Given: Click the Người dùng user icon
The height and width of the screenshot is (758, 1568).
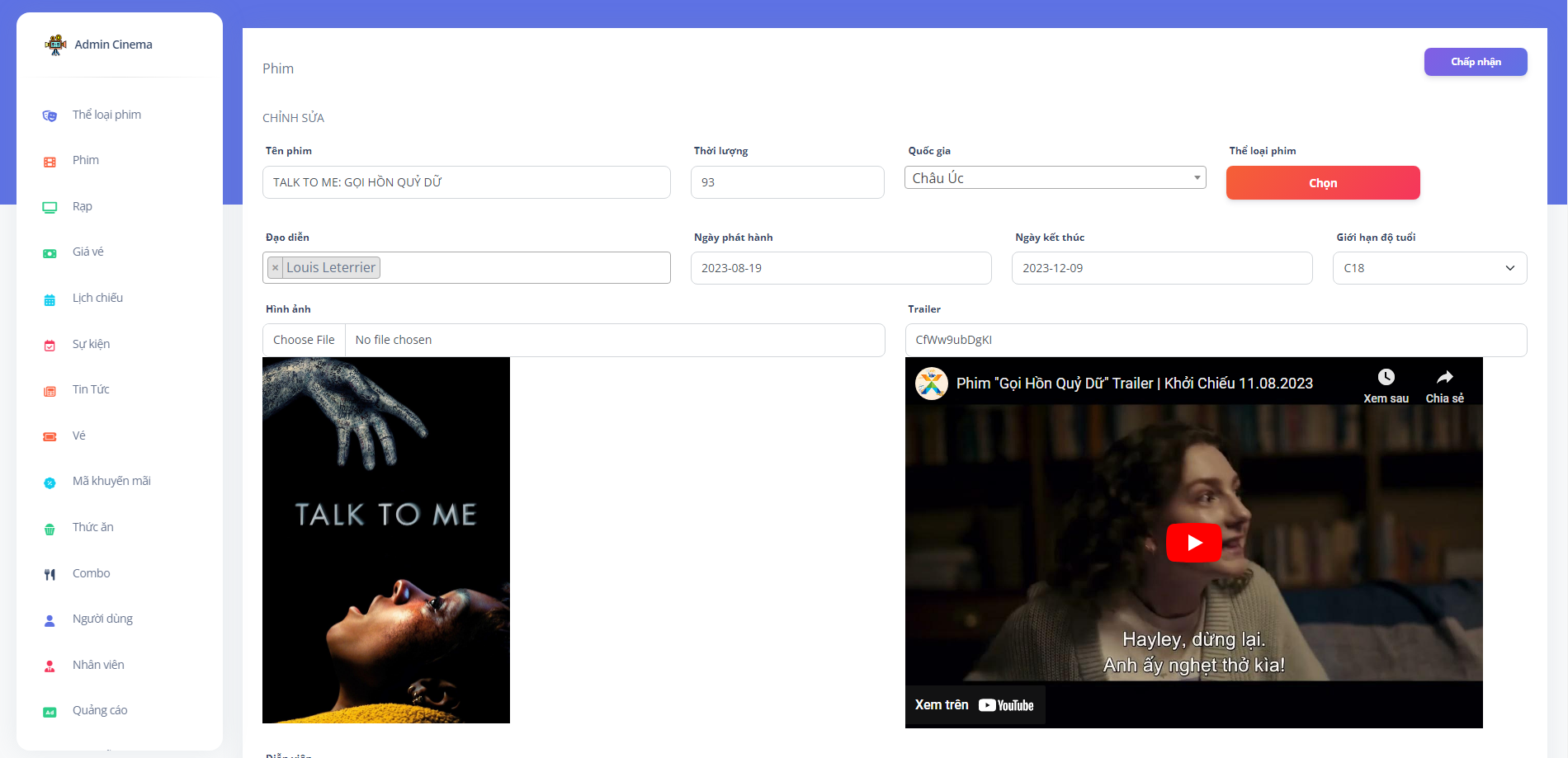Looking at the screenshot, I should coord(50,620).
